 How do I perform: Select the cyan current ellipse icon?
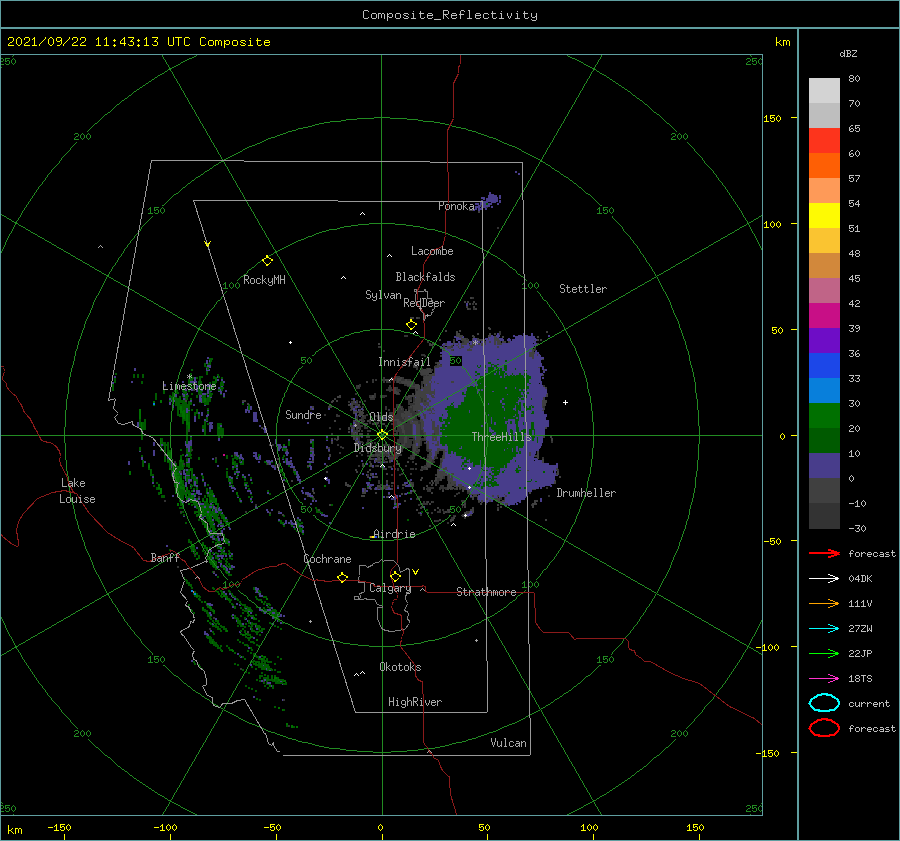(824, 703)
